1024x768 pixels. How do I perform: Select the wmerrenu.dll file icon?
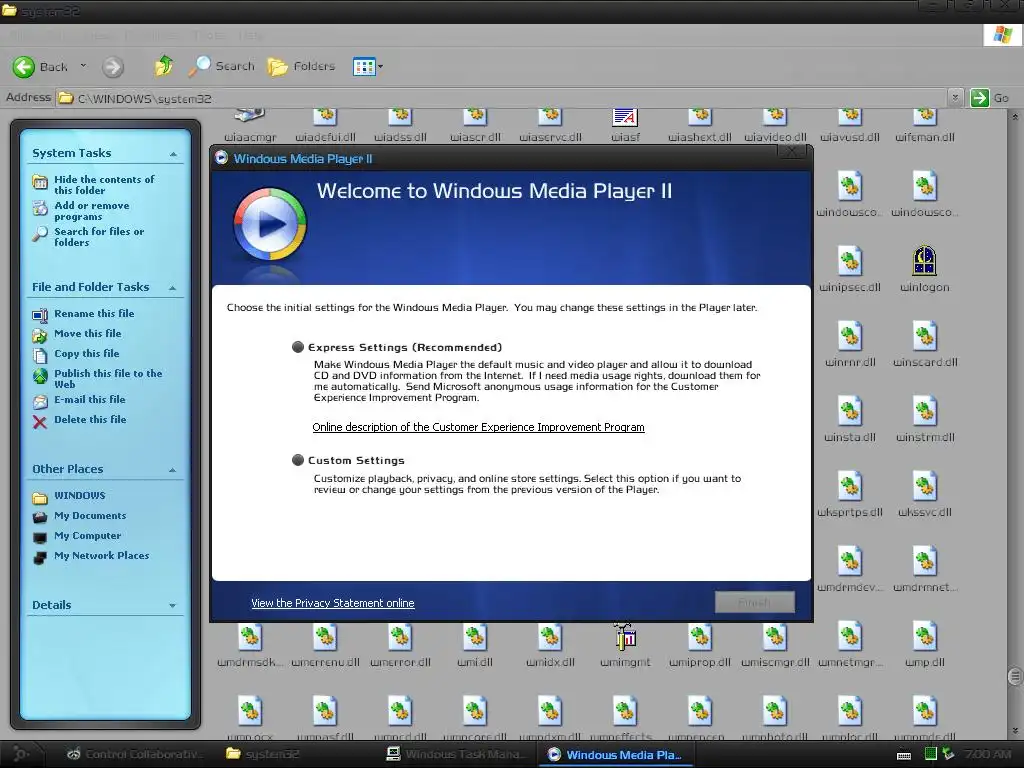click(325, 637)
